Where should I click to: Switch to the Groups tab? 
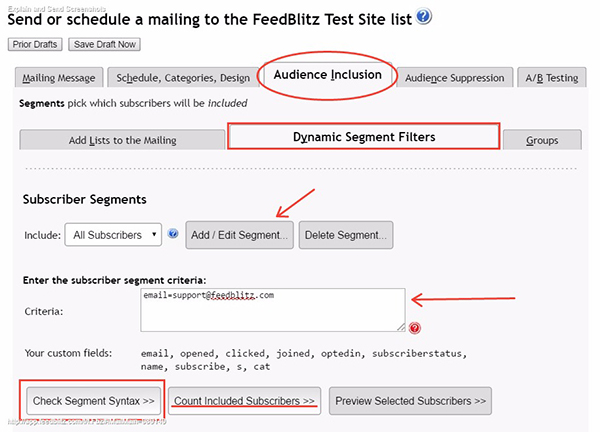[542, 140]
